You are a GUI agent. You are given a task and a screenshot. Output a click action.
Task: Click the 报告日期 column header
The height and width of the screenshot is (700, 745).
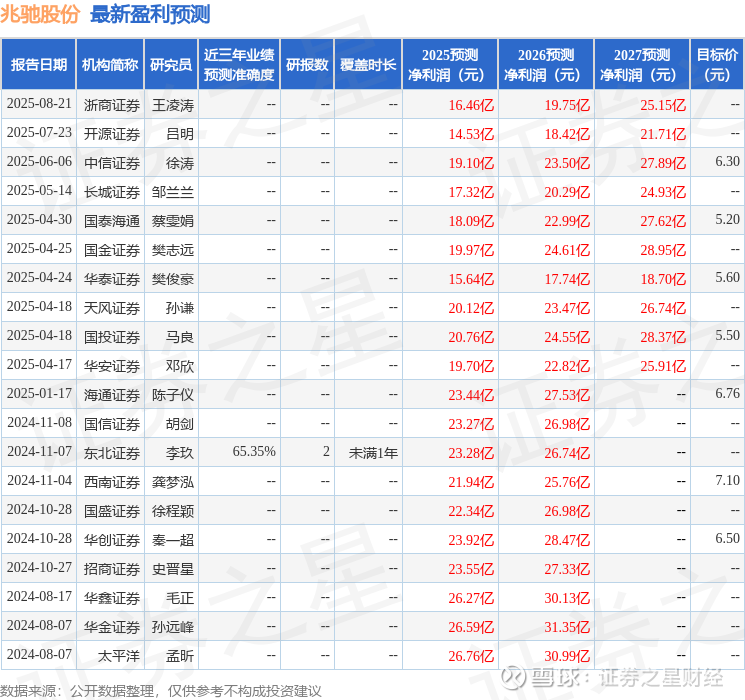pyautogui.click(x=38, y=65)
